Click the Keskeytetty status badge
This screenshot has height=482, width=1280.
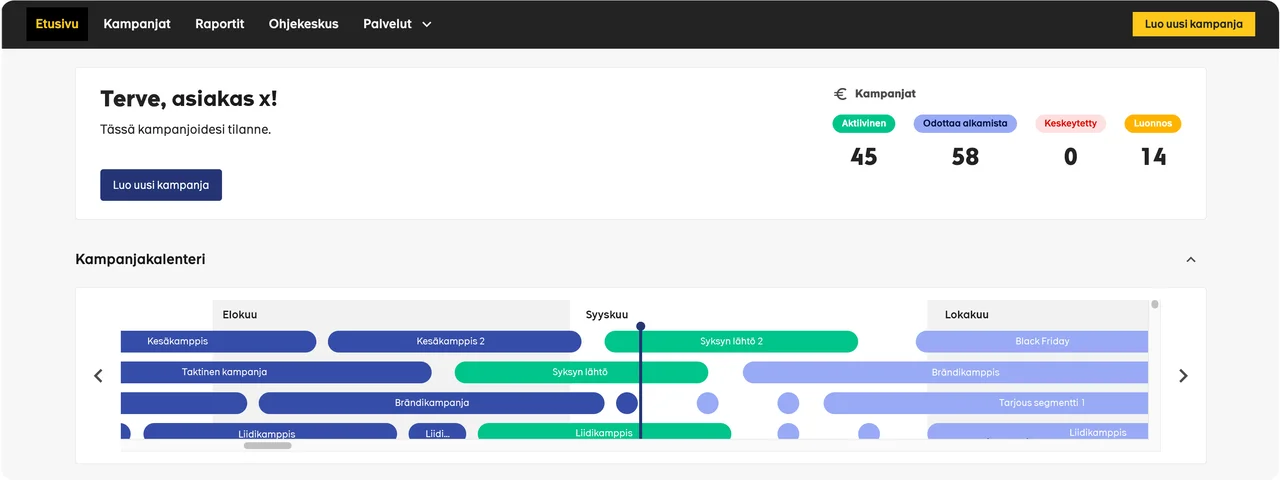click(x=1070, y=124)
